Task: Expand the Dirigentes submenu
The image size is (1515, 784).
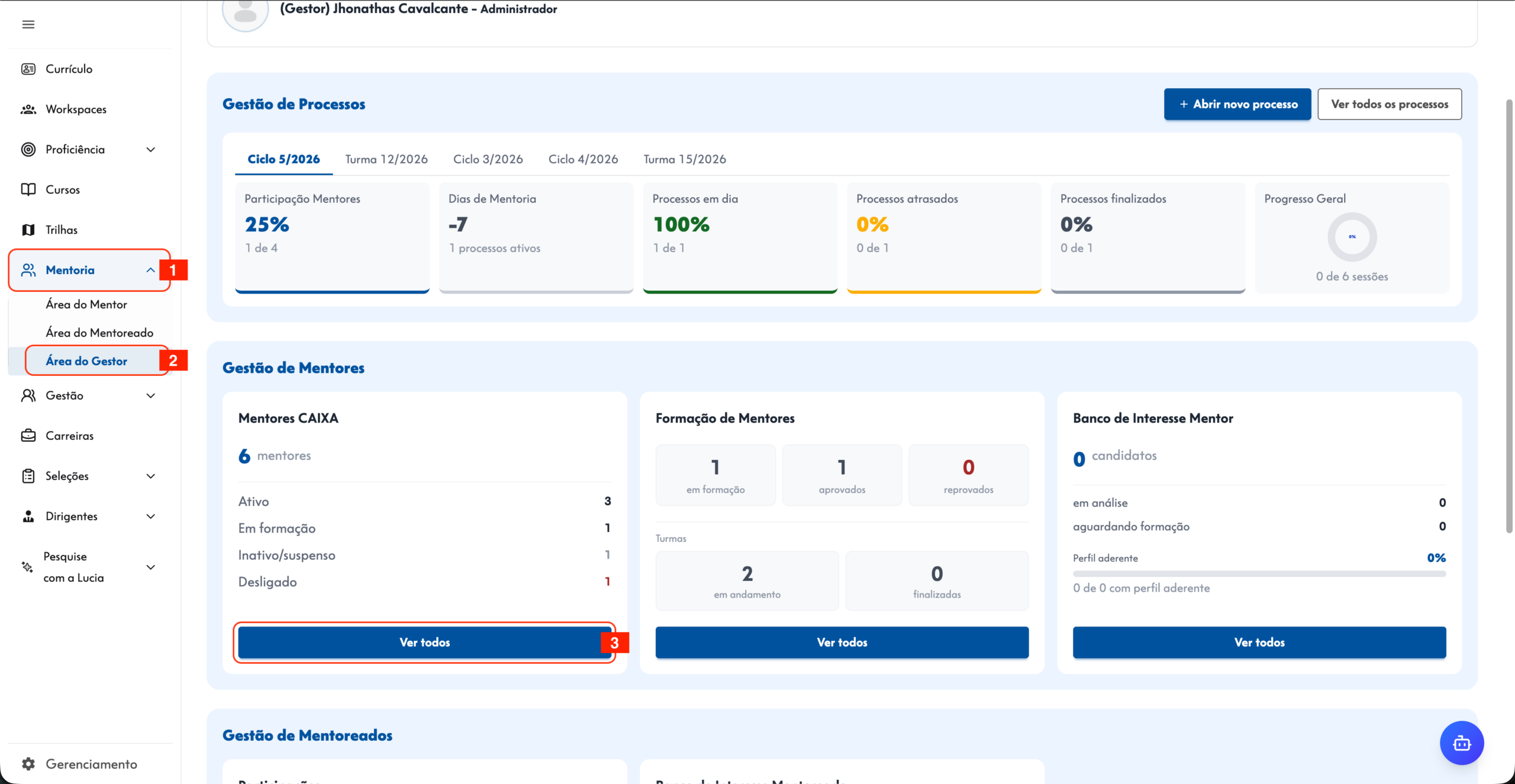Action: click(x=150, y=516)
